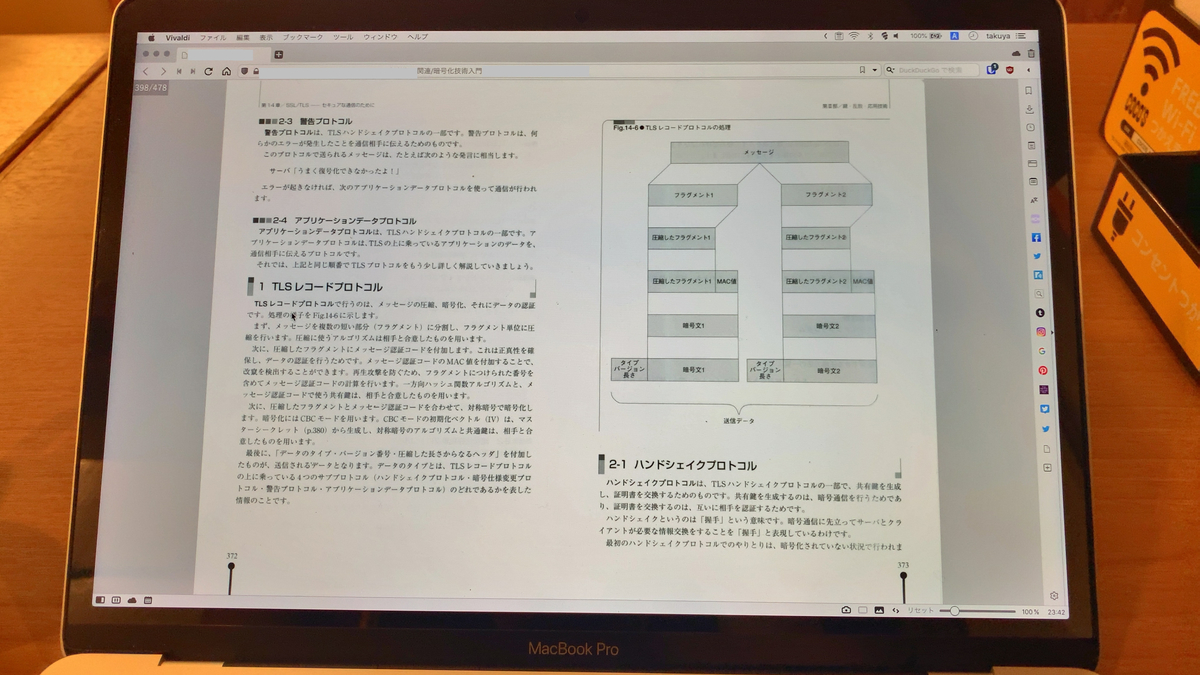Toggle the side panel visibility

(100, 600)
